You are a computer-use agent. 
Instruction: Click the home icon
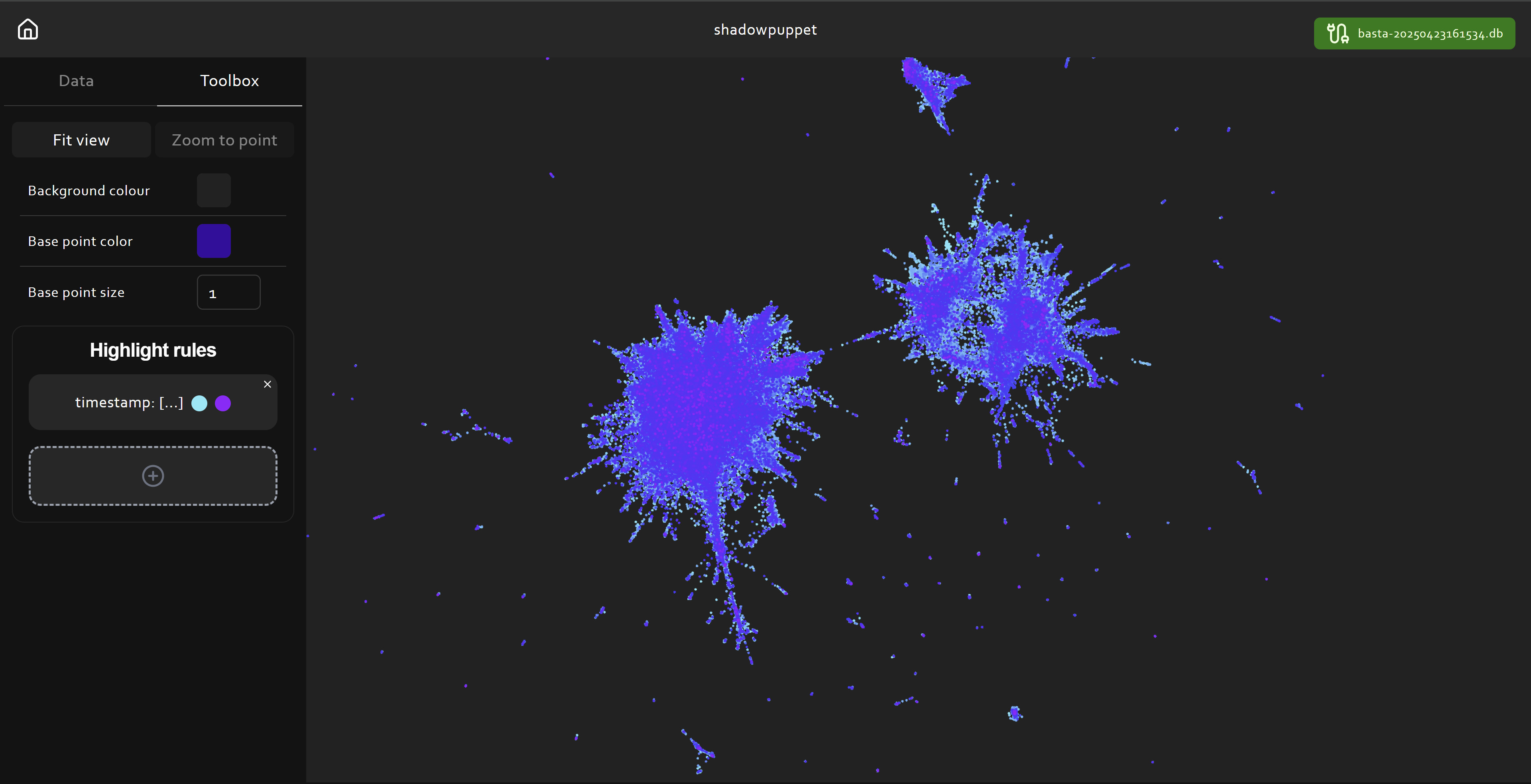[x=28, y=29]
